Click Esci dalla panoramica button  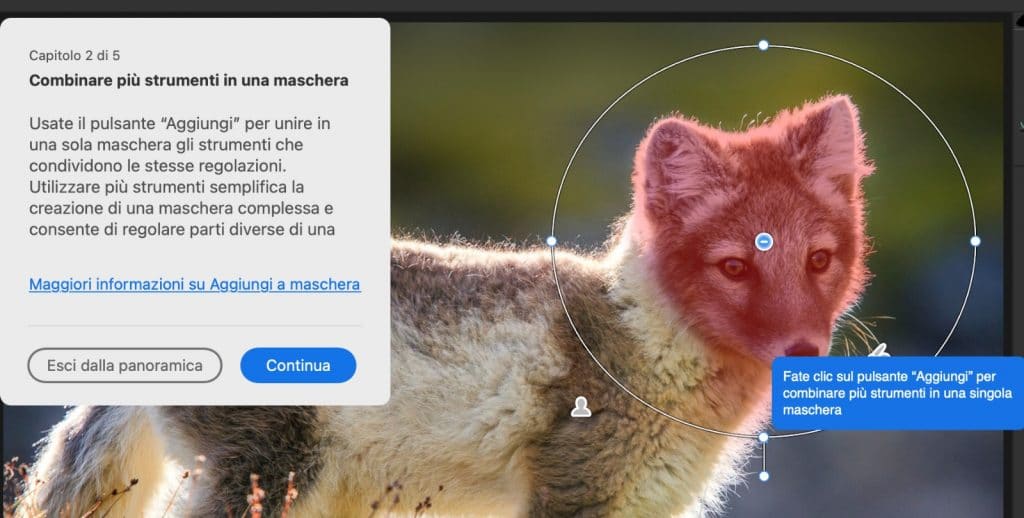[125, 365]
